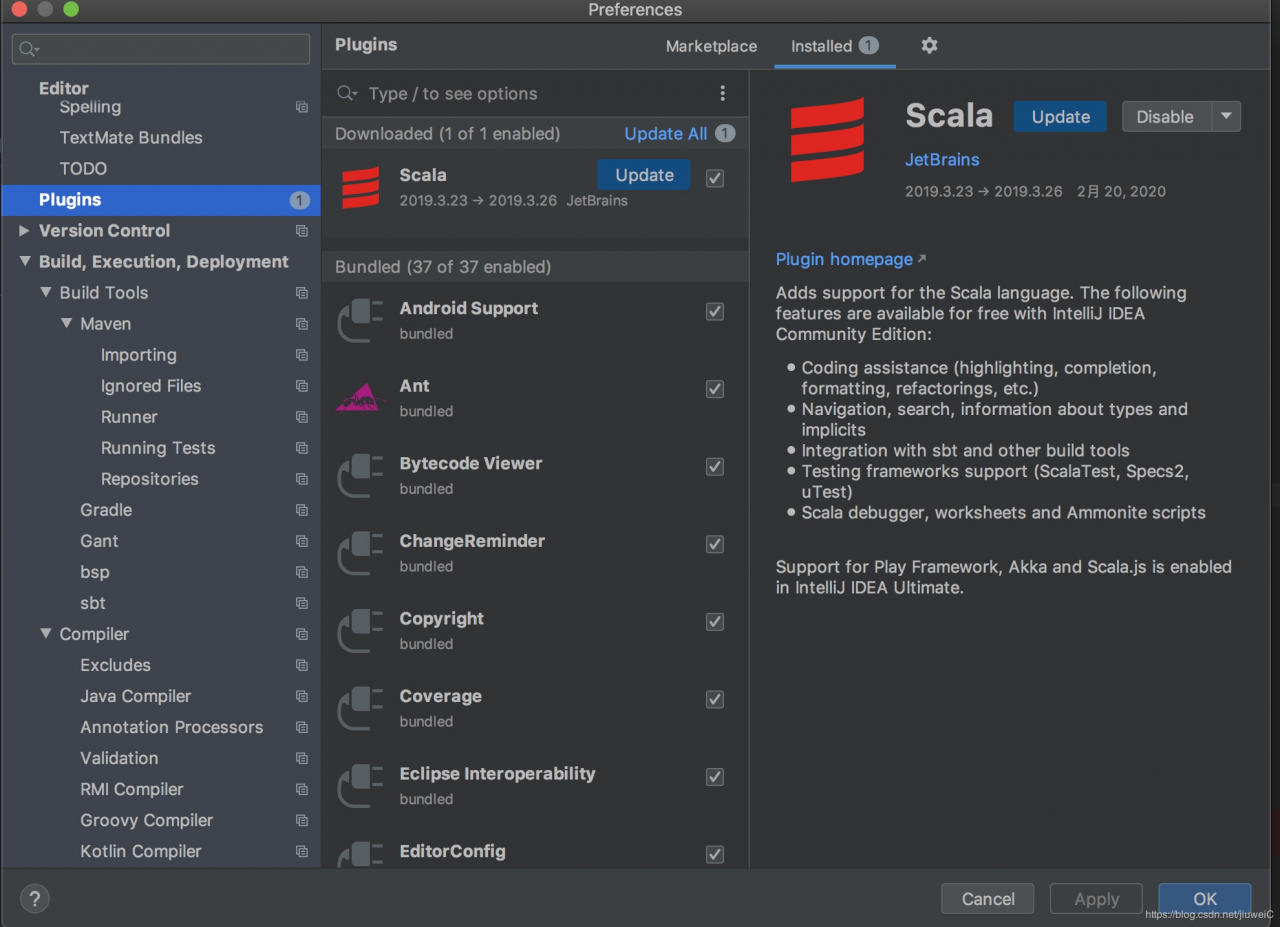Viewport: 1280px width, 927px height.
Task: Click the Android Support plugin icon
Action: pos(360,320)
